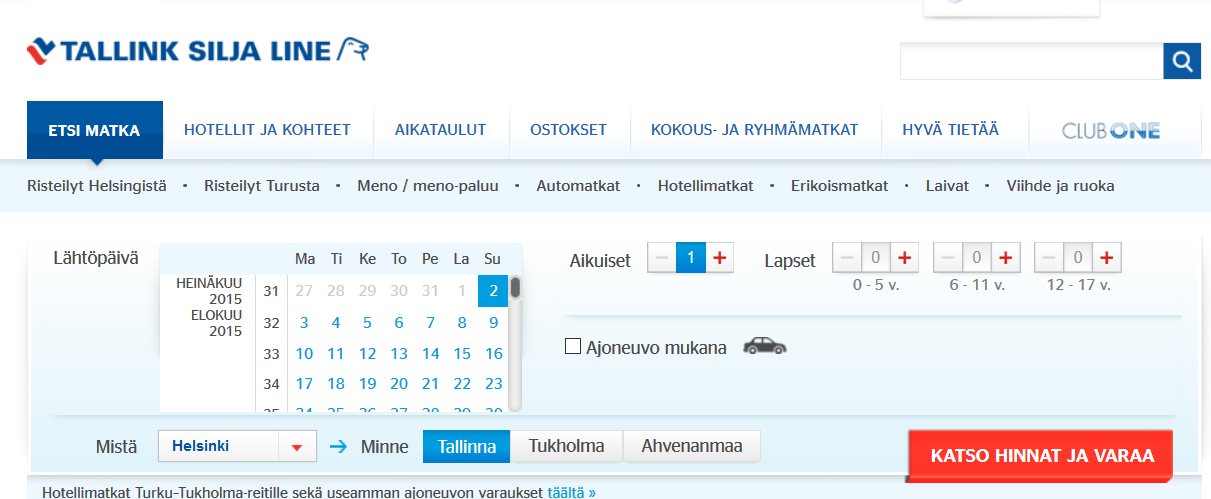
Task: Open the Automatkat link
Action: 578,186
